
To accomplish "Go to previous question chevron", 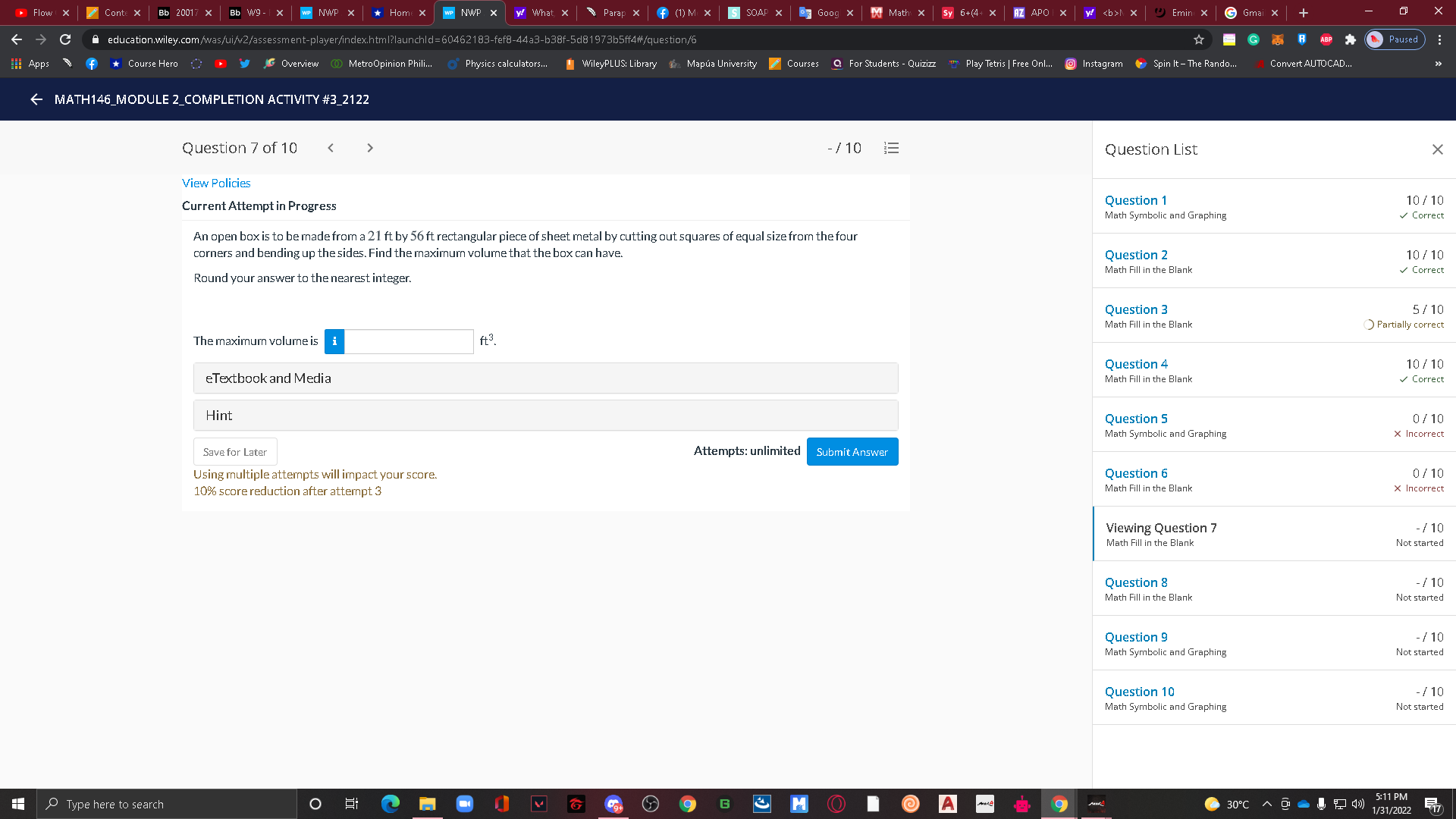I will (331, 148).
